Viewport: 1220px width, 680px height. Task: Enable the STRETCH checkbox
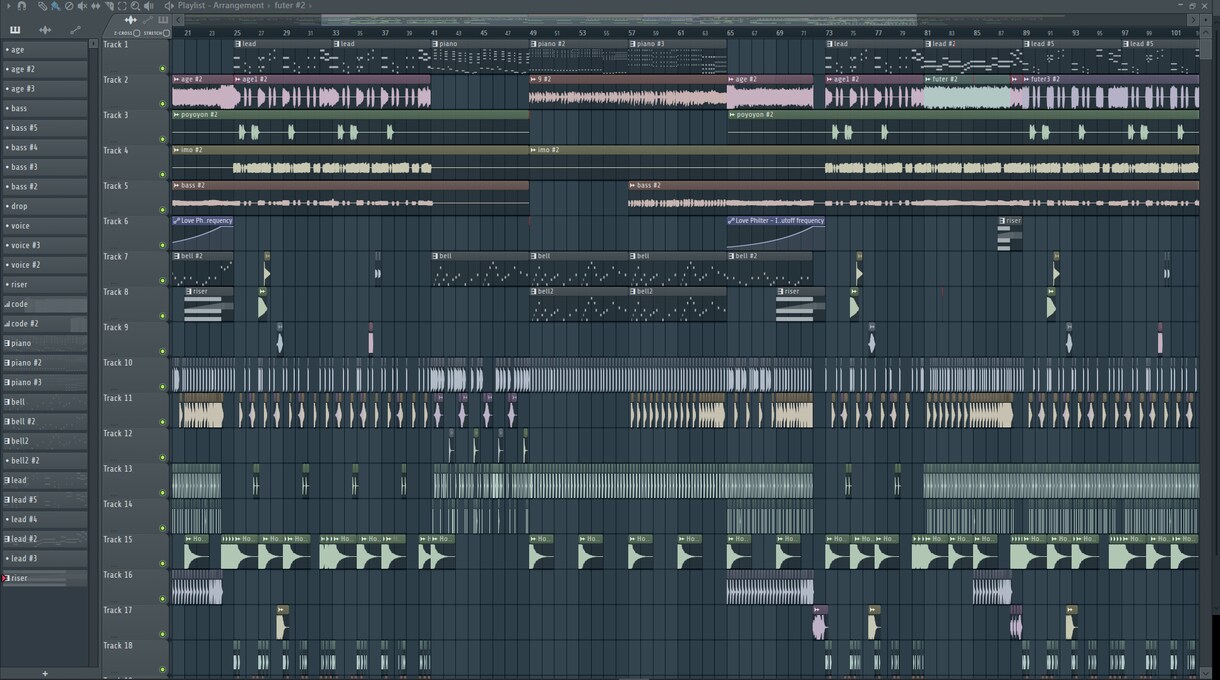166,33
